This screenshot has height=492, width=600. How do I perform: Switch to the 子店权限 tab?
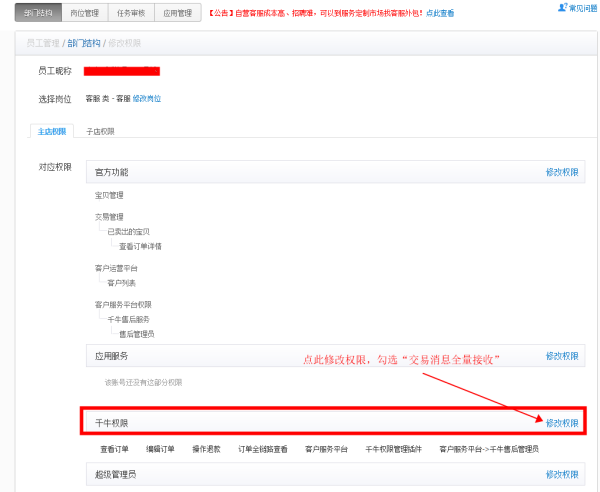point(100,131)
